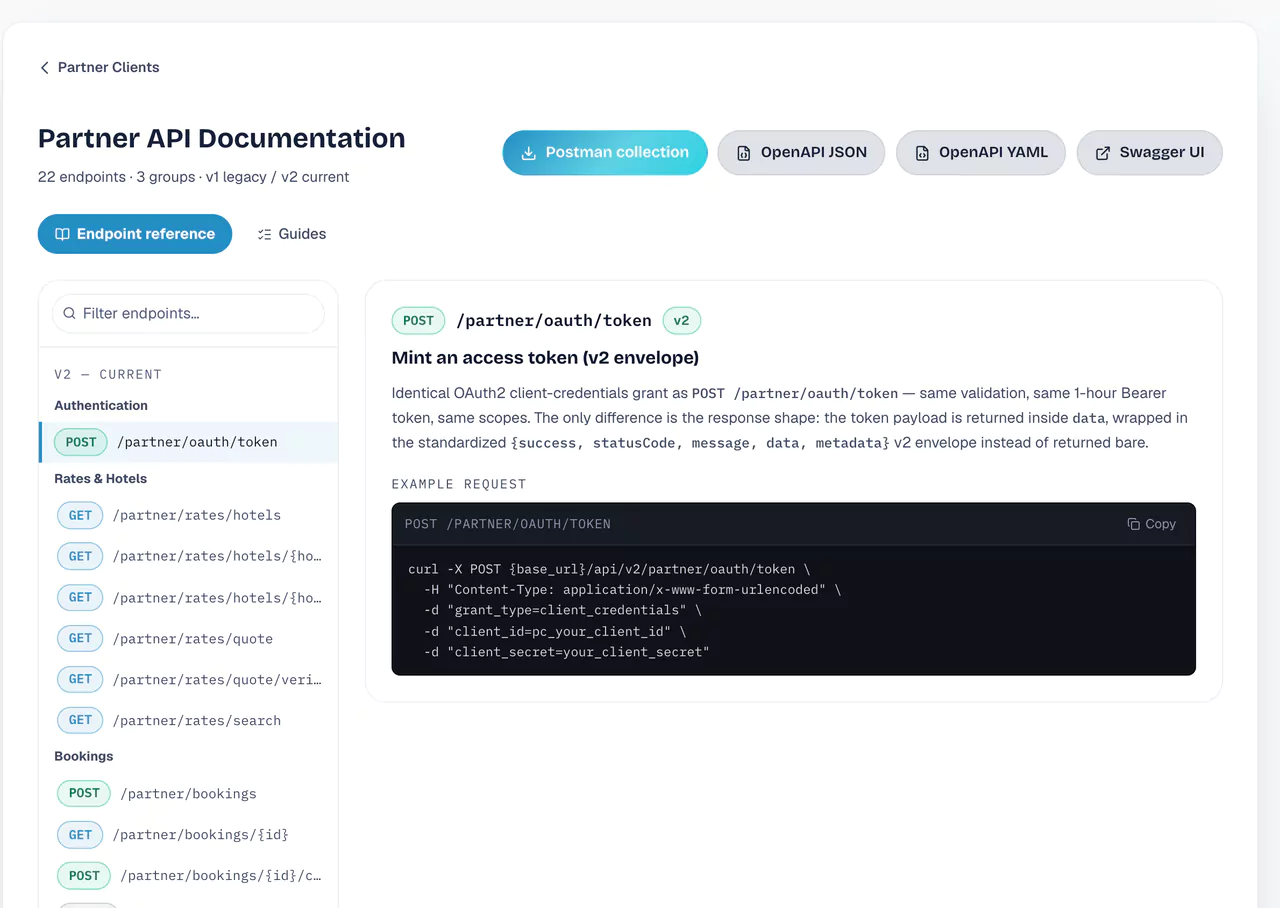
Task: Click the file icon on OpenAPI YAML
Action: point(921,153)
